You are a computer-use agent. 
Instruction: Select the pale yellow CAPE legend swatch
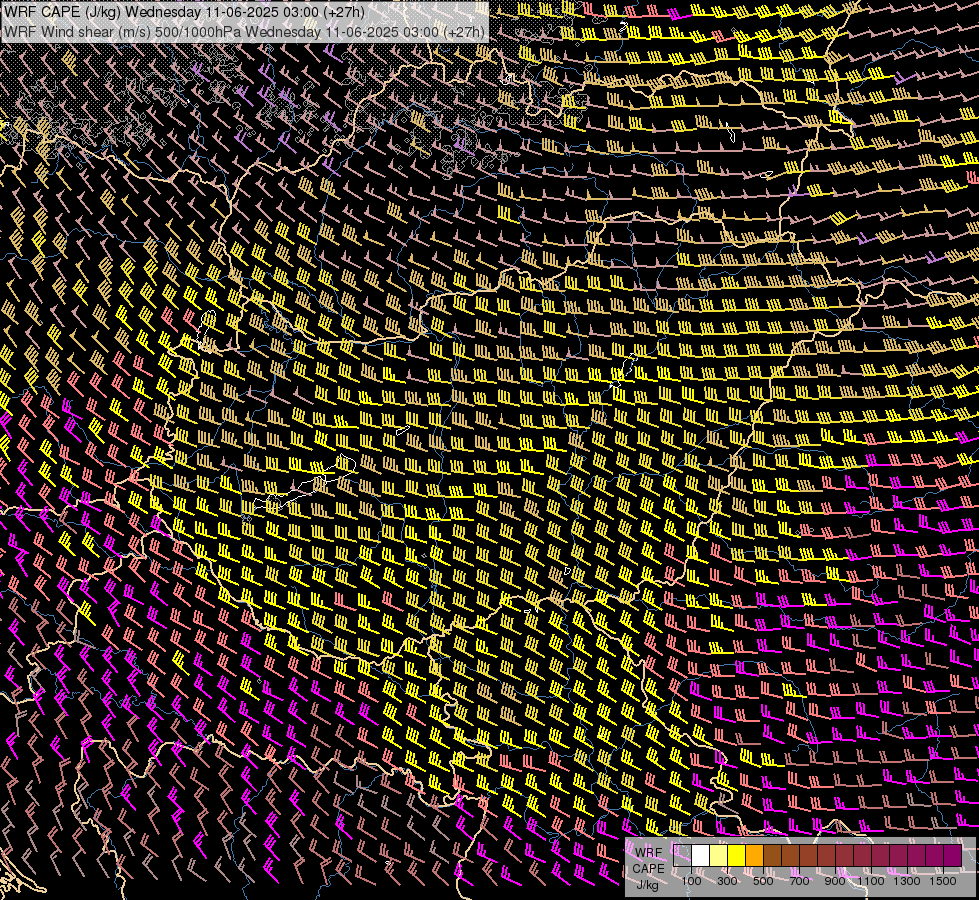pos(719,856)
